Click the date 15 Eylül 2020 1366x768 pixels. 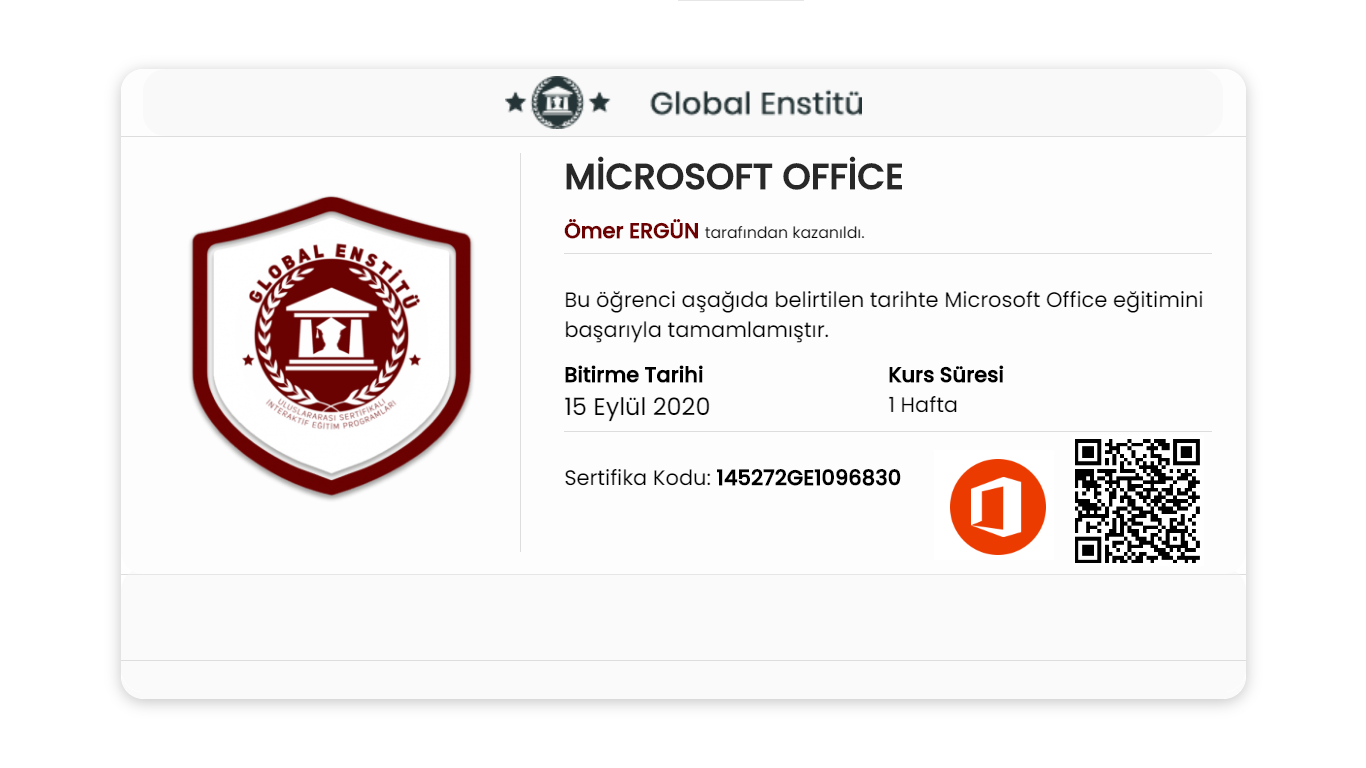pos(636,407)
